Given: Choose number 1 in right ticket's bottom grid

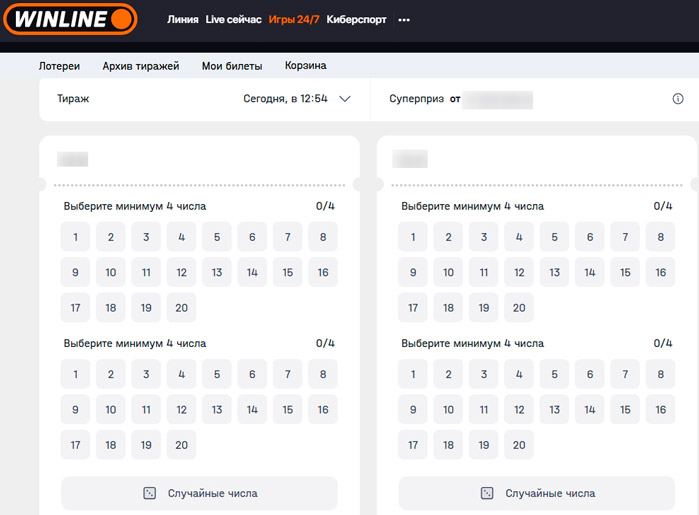Looking at the screenshot, I should click(413, 375).
